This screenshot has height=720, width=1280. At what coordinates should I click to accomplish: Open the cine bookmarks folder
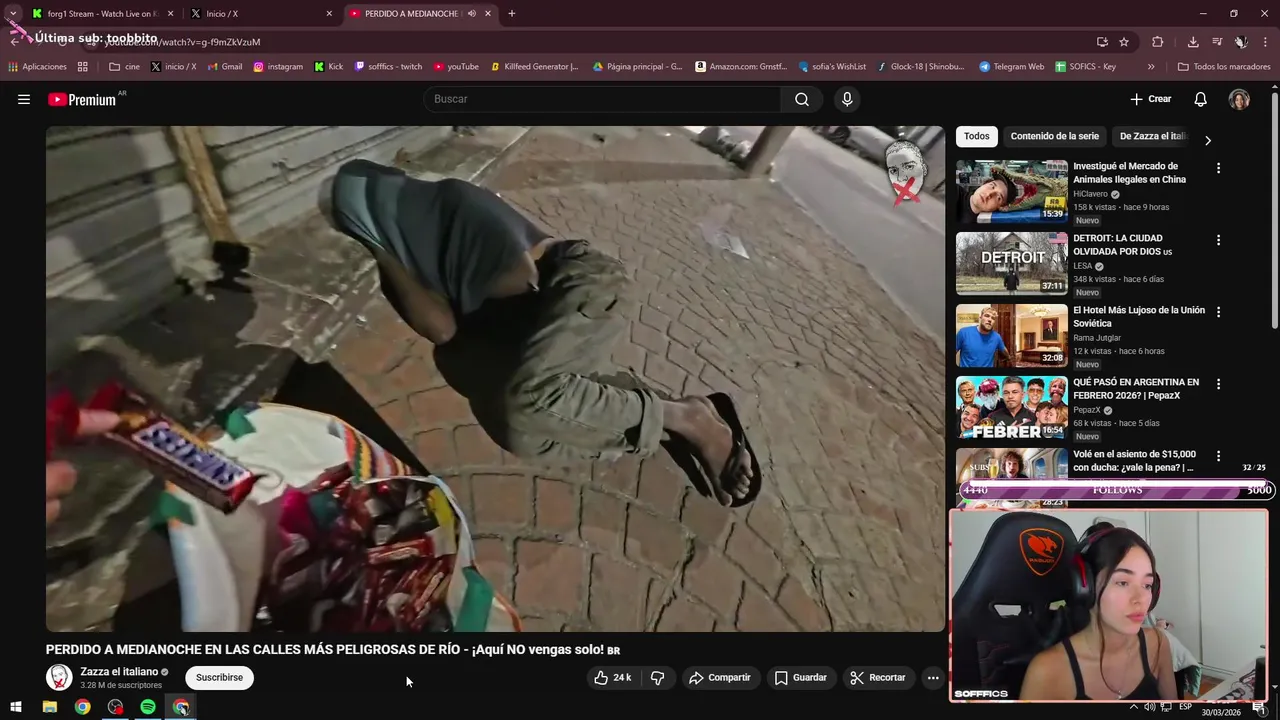124,67
